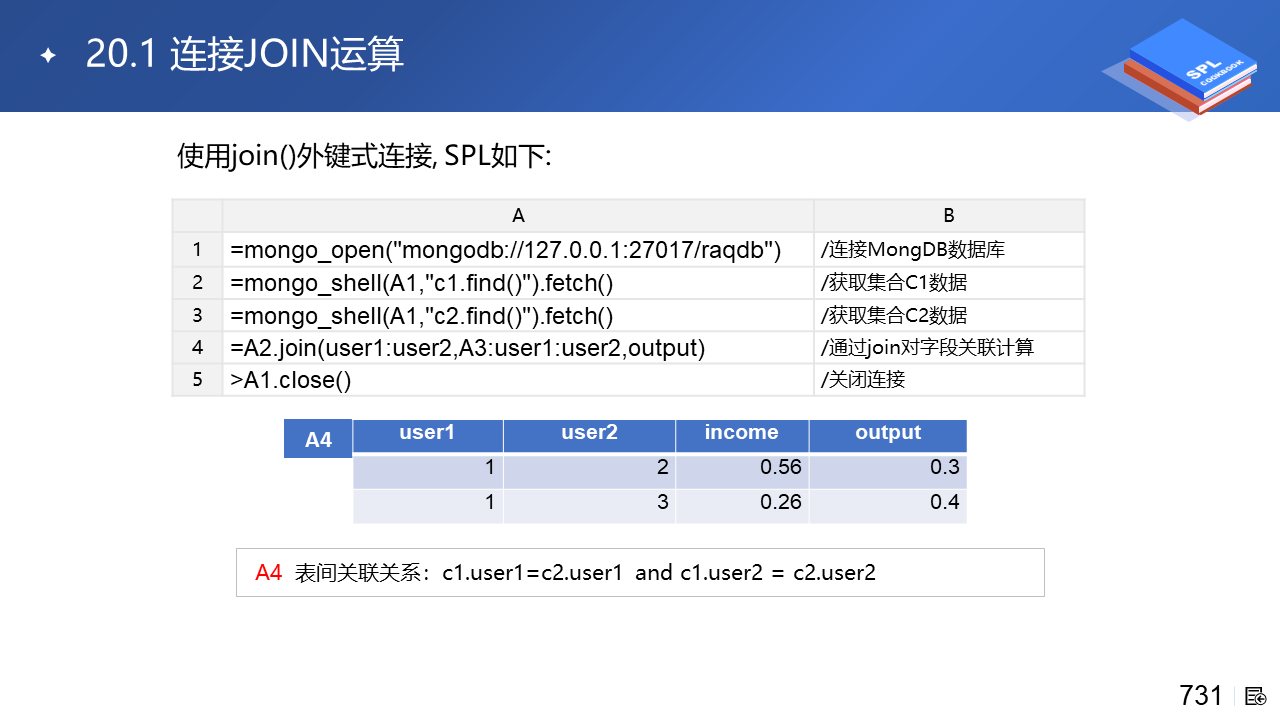Click the slide title "20.1 连接JOIN运算"
Viewport: 1280px width, 720px height.
coord(245,54)
